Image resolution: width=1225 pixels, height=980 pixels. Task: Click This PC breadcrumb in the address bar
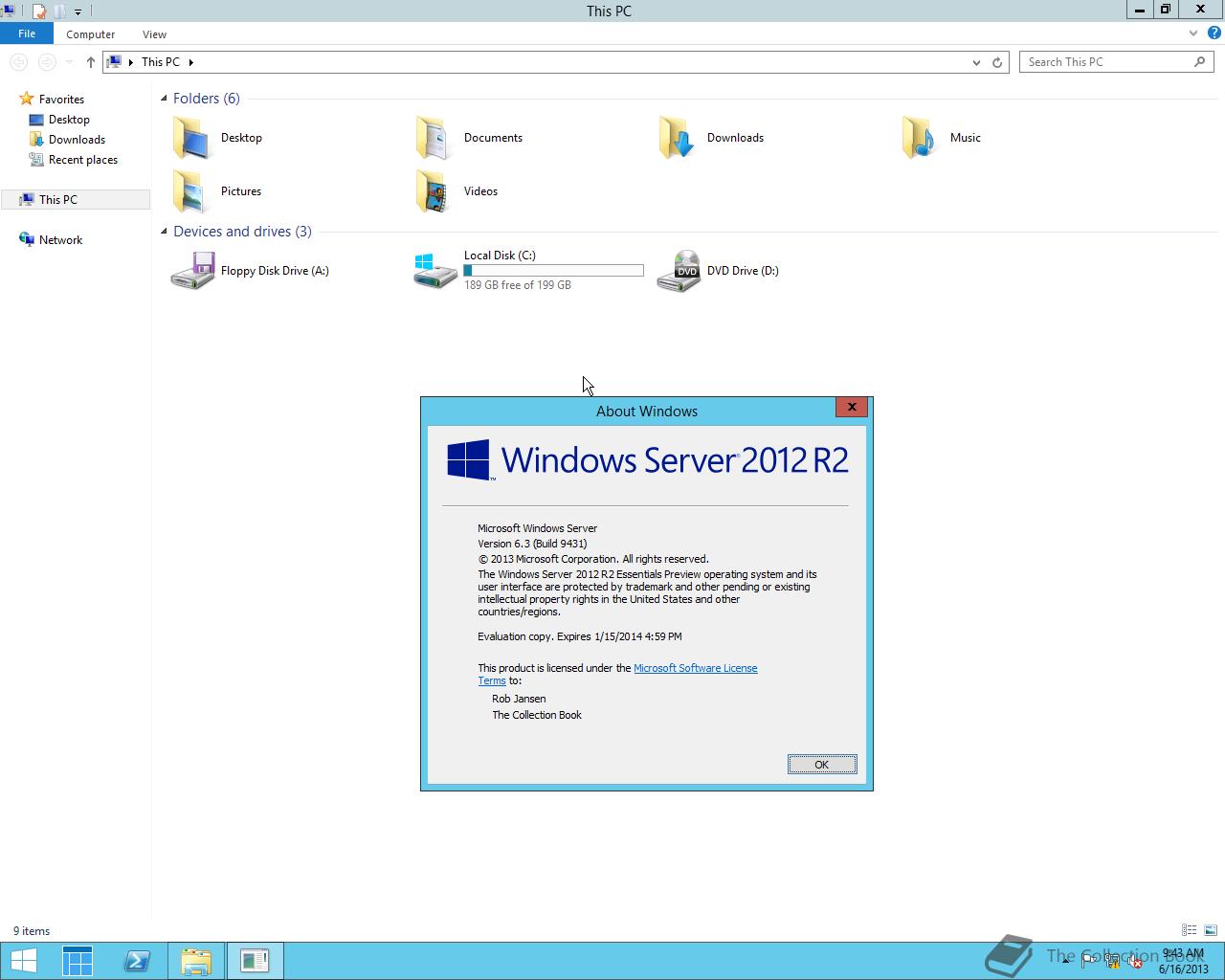point(161,62)
